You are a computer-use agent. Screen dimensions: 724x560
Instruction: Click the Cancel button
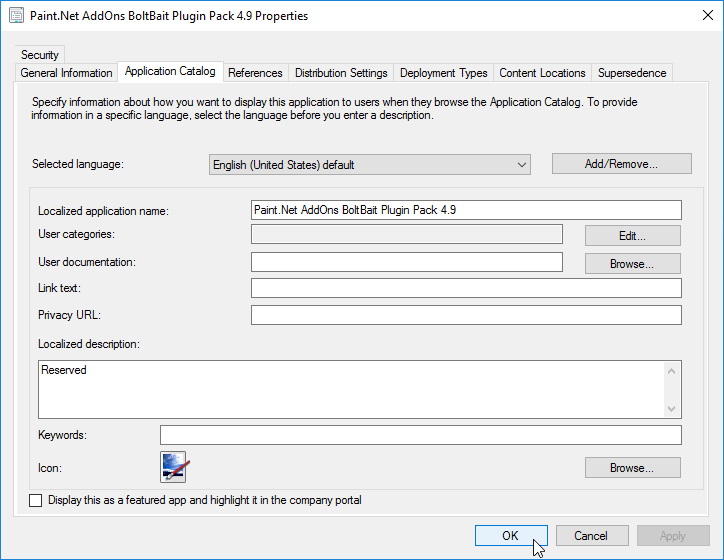point(592,536)
